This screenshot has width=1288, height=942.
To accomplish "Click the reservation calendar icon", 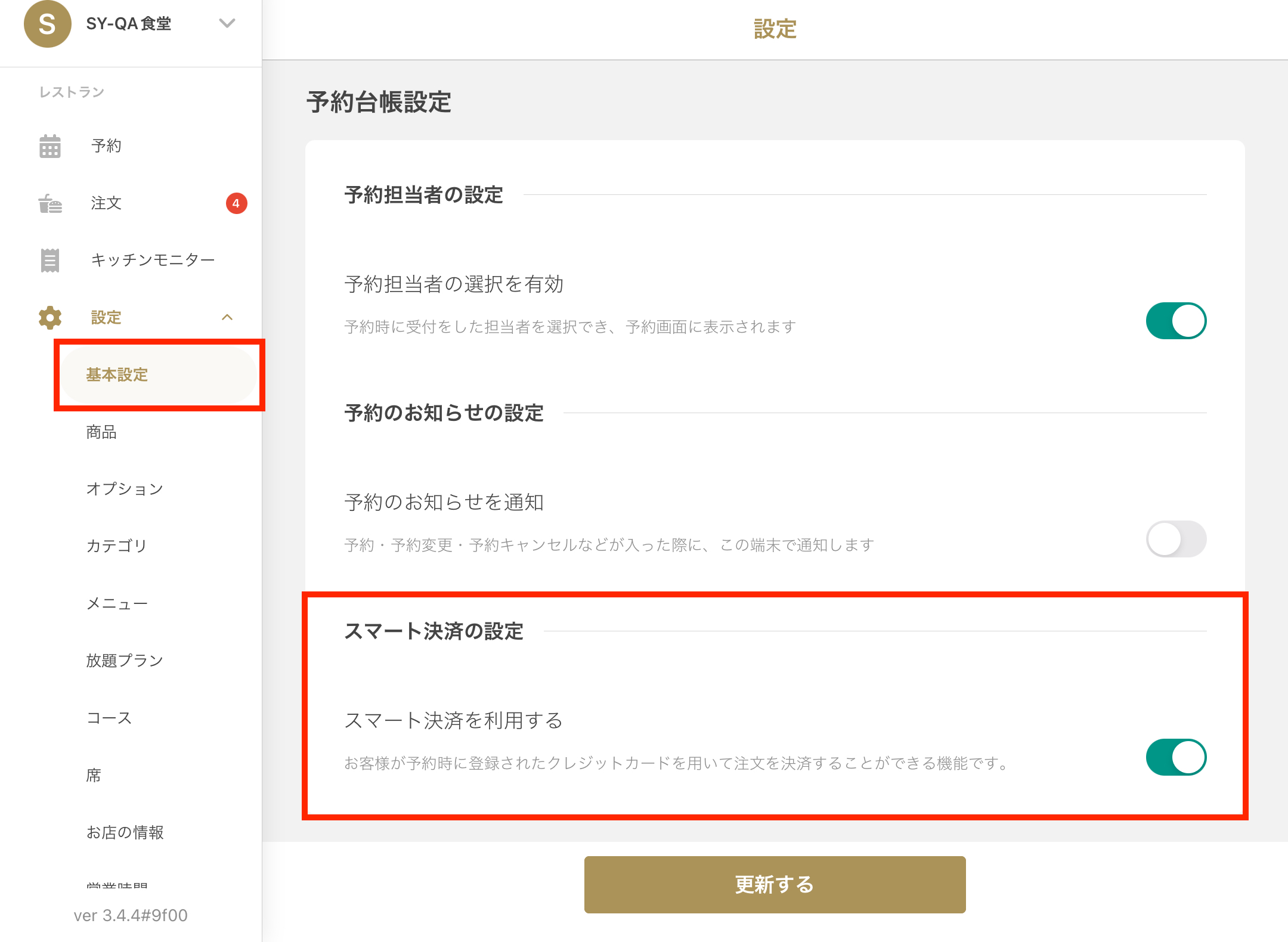I will (50, 146).
